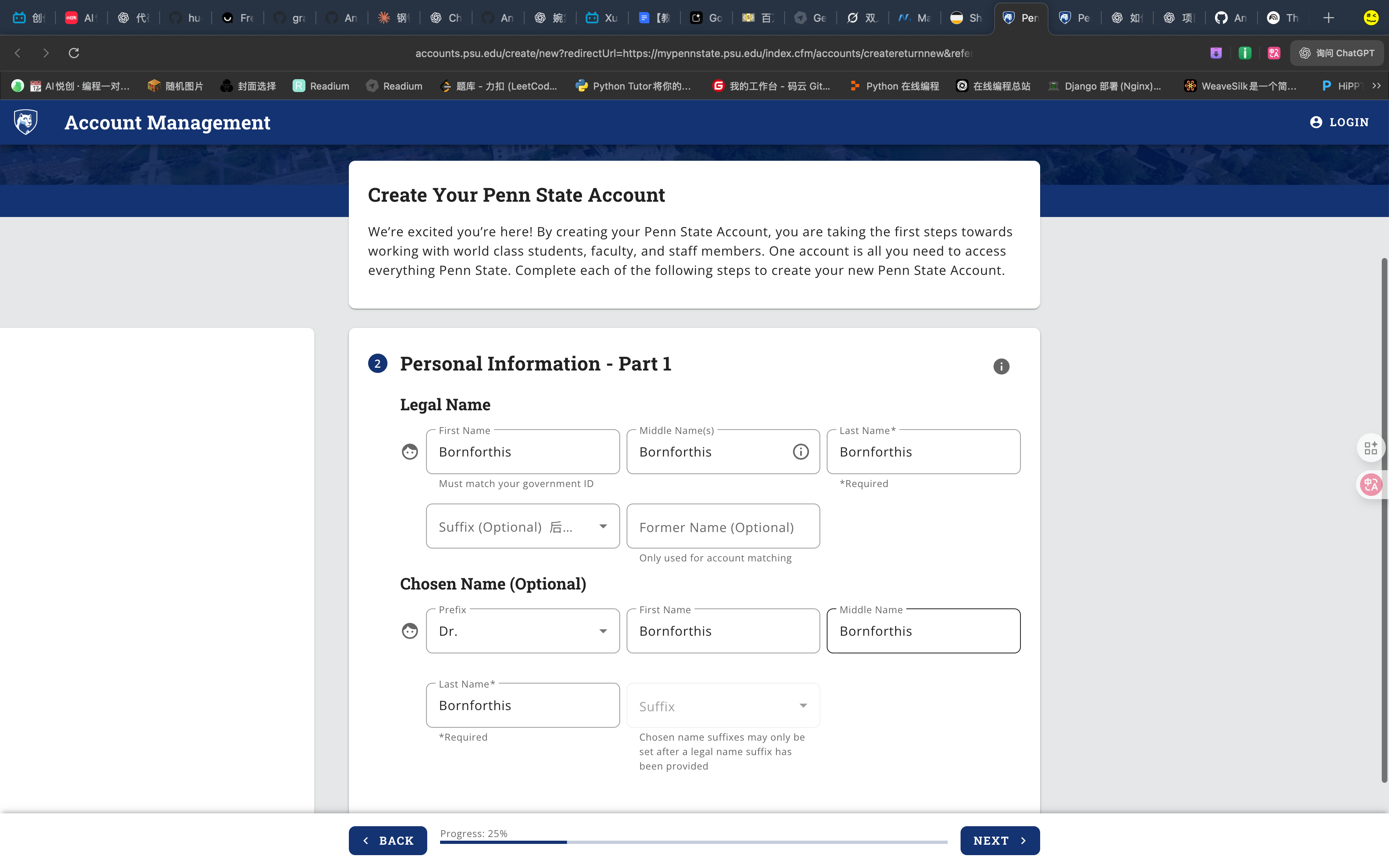
Task: Open the Python 在线编程 bookmark
Action: pyautogui.click(x=894, y=86)
